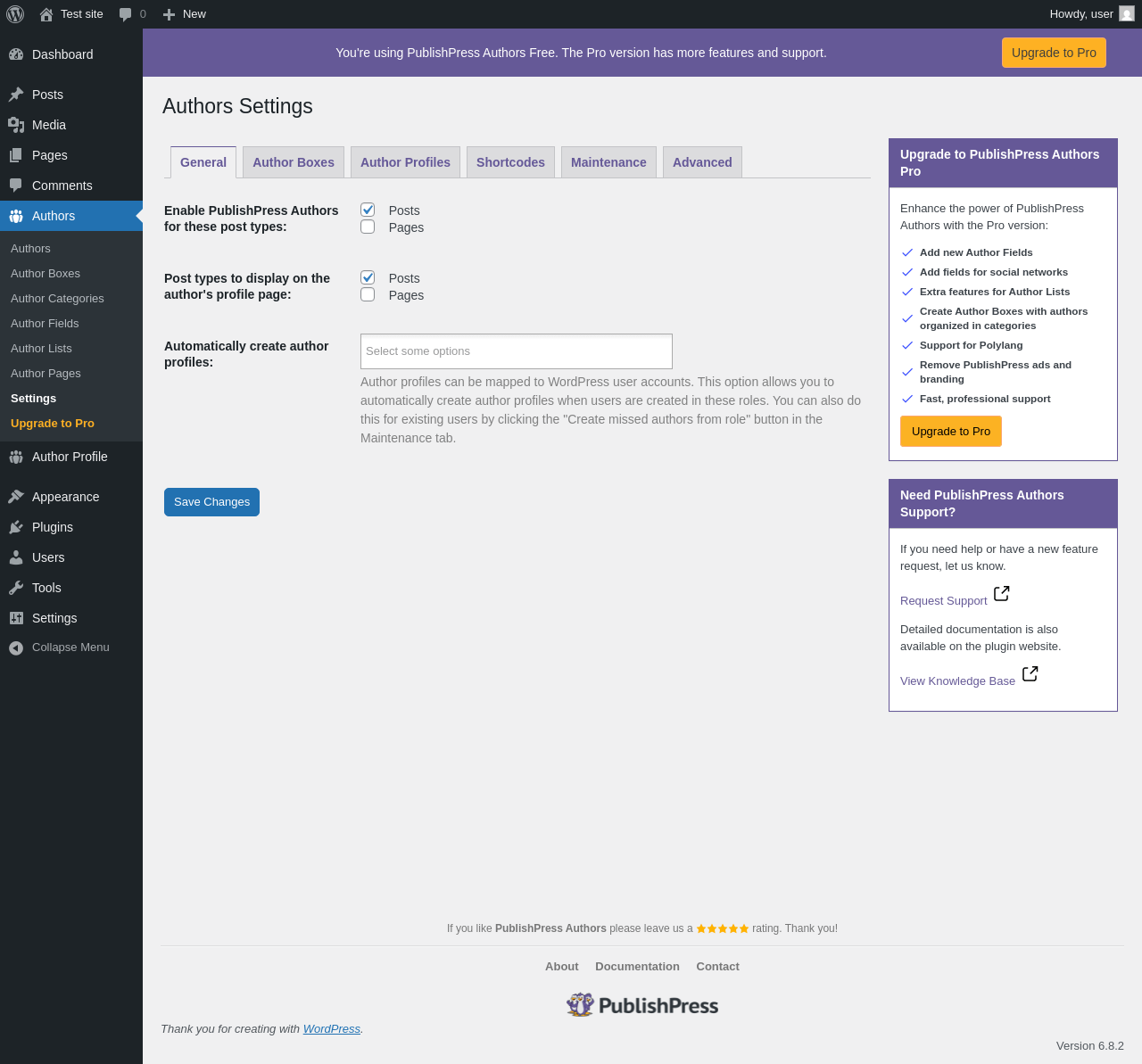Click Upgrade to Pro in purple banner
Image resolution: width=1142 pixels, height=1064 pixels.
point(1054,53)
